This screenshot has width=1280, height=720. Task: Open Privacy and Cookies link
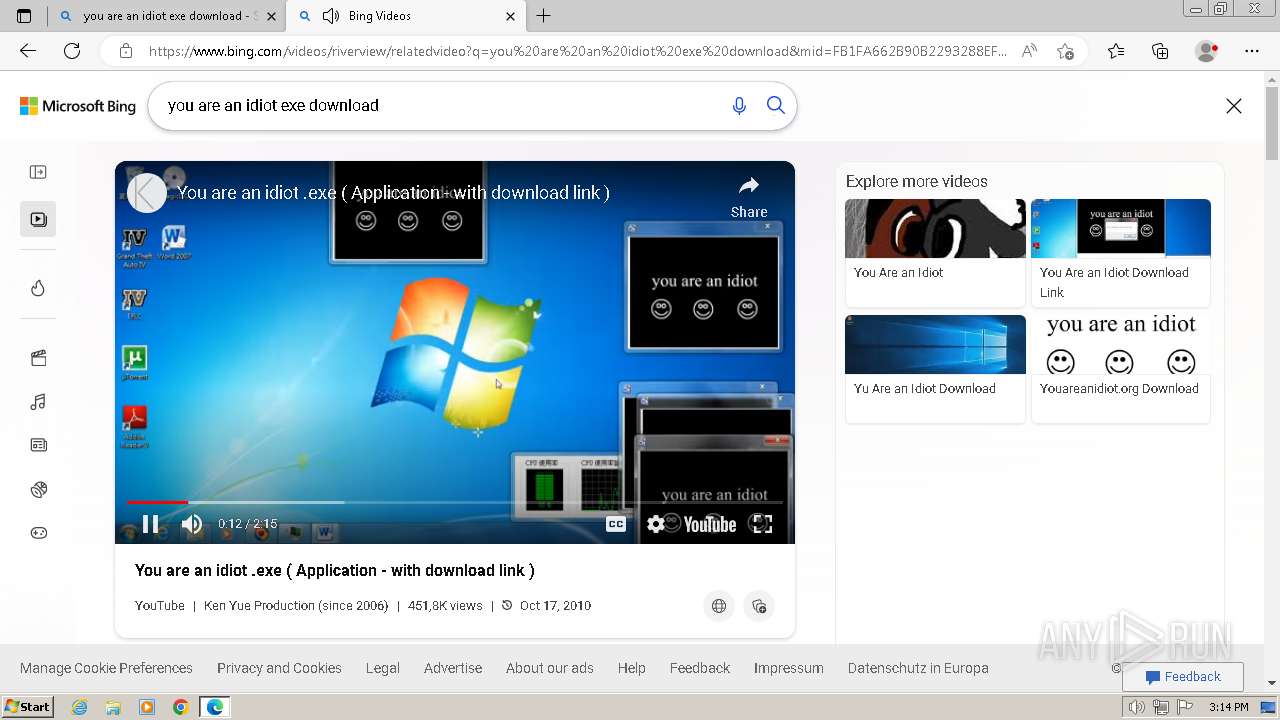(279, 668)
